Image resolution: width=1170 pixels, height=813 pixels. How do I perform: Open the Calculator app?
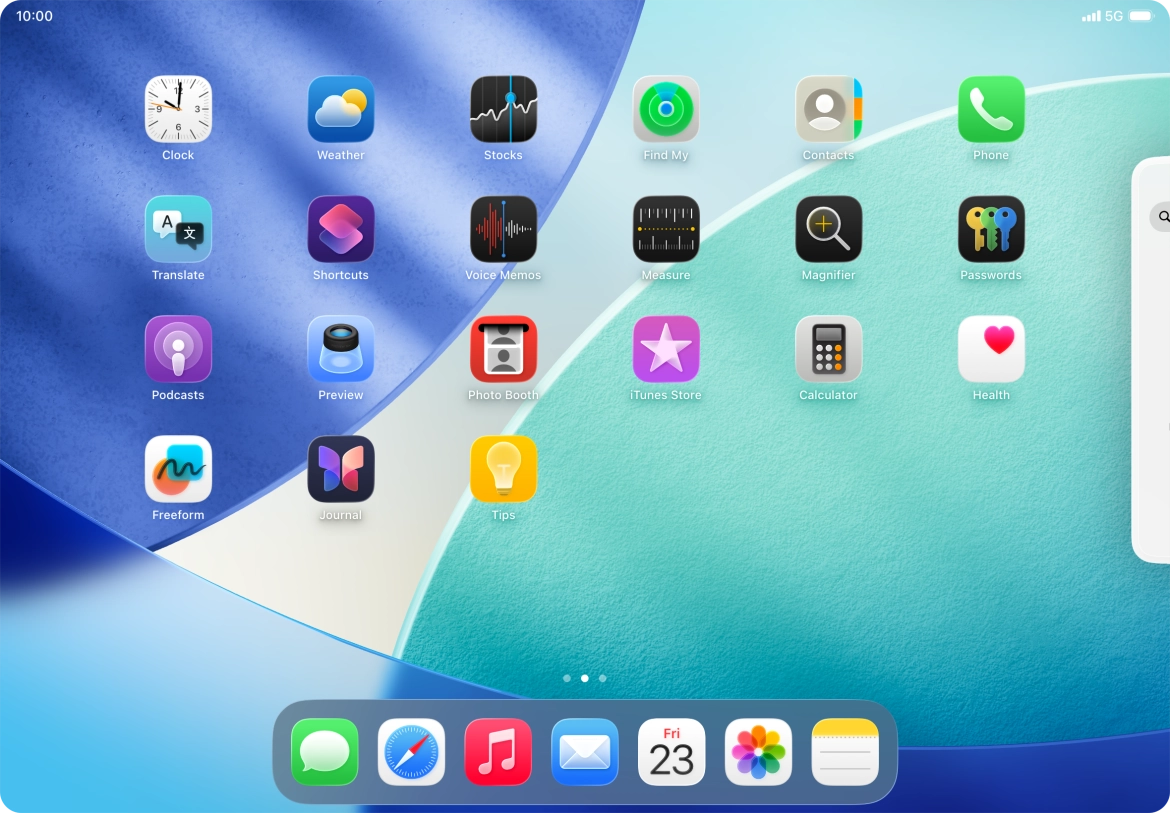click(828, 349)
